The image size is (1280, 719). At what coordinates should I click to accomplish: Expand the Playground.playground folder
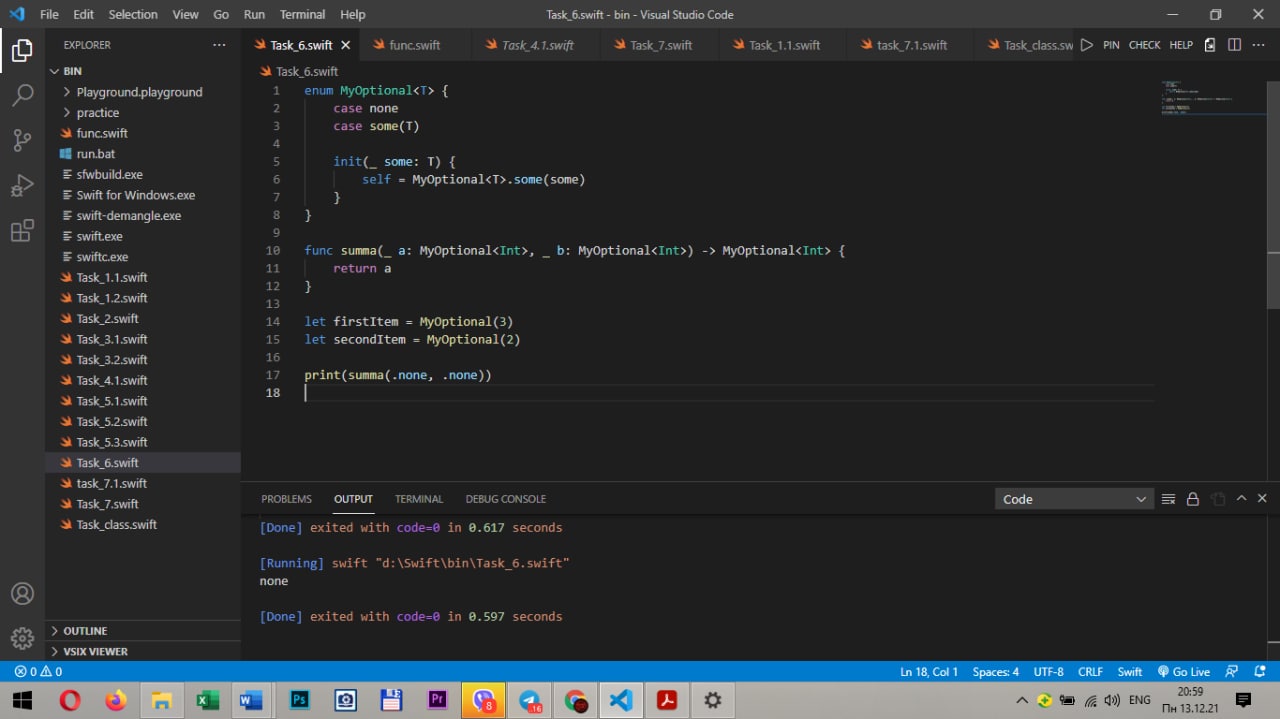139,92
